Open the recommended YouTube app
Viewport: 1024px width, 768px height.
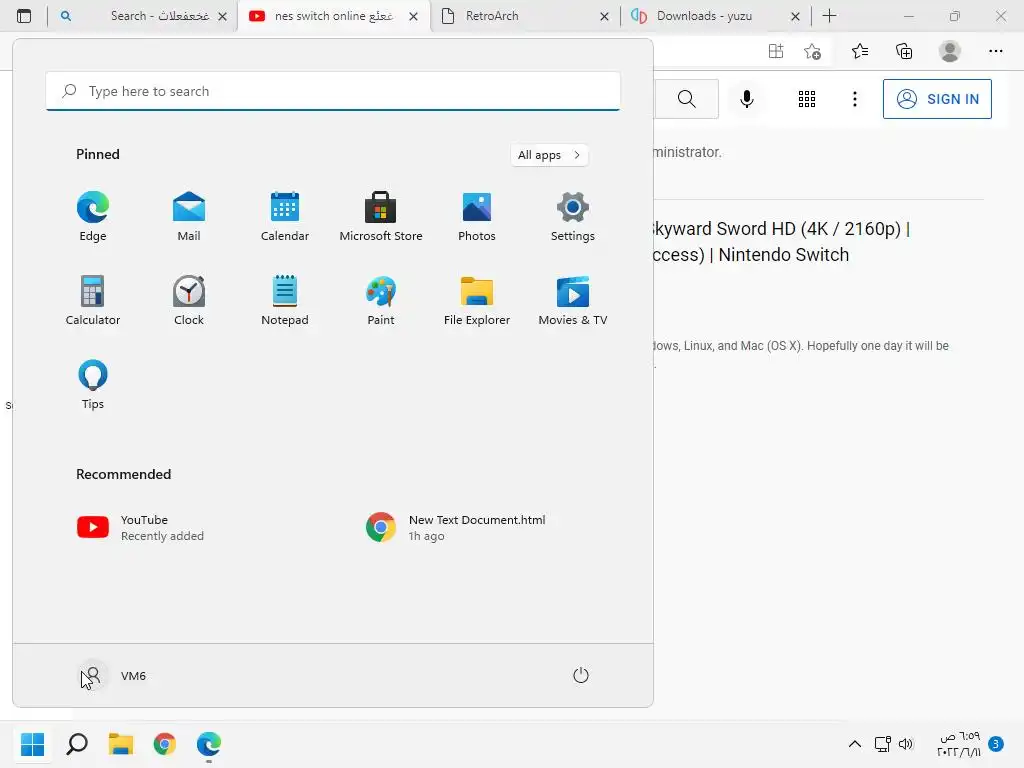point(140,528)
